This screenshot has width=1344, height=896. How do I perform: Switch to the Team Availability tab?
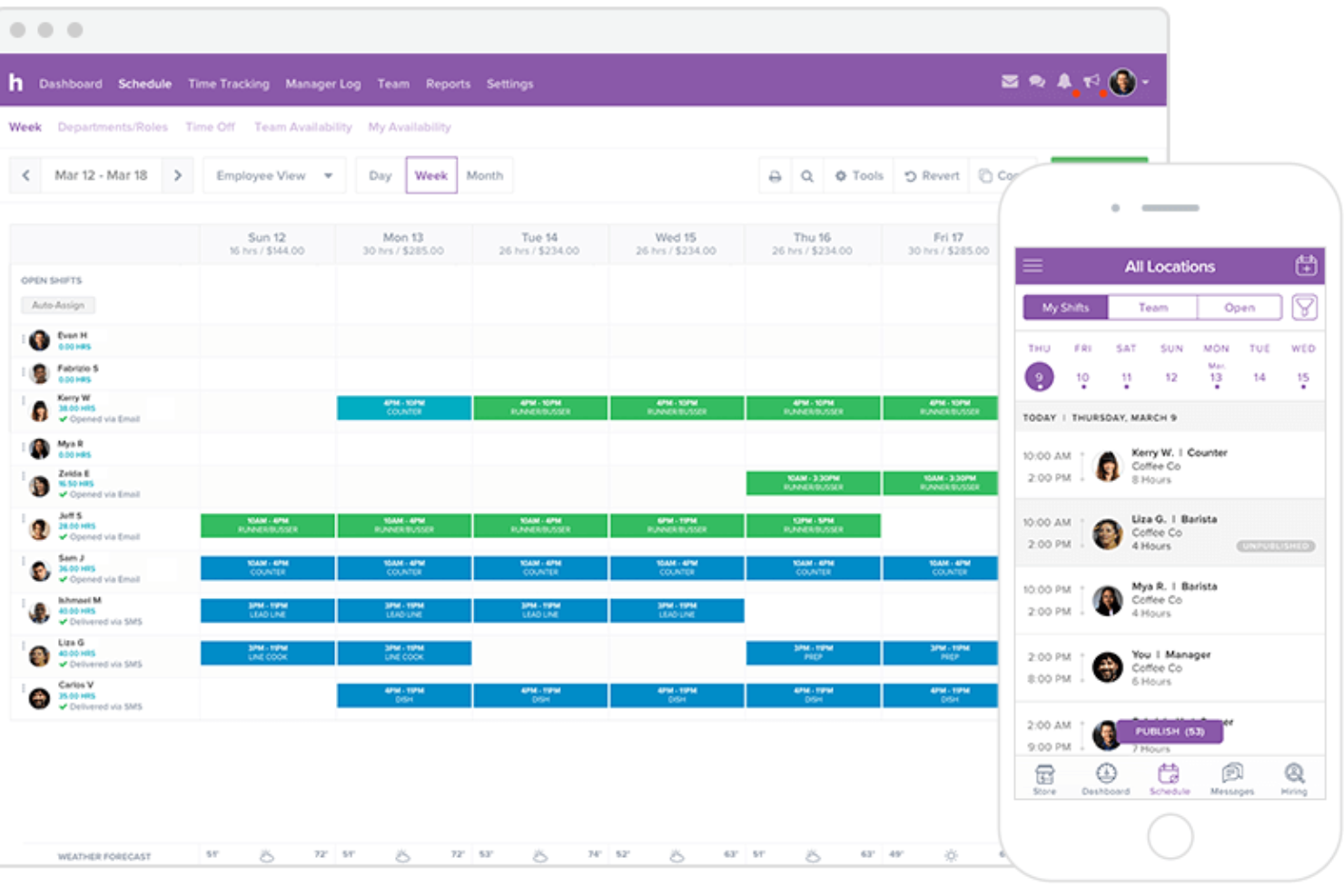tap(302, 127)
